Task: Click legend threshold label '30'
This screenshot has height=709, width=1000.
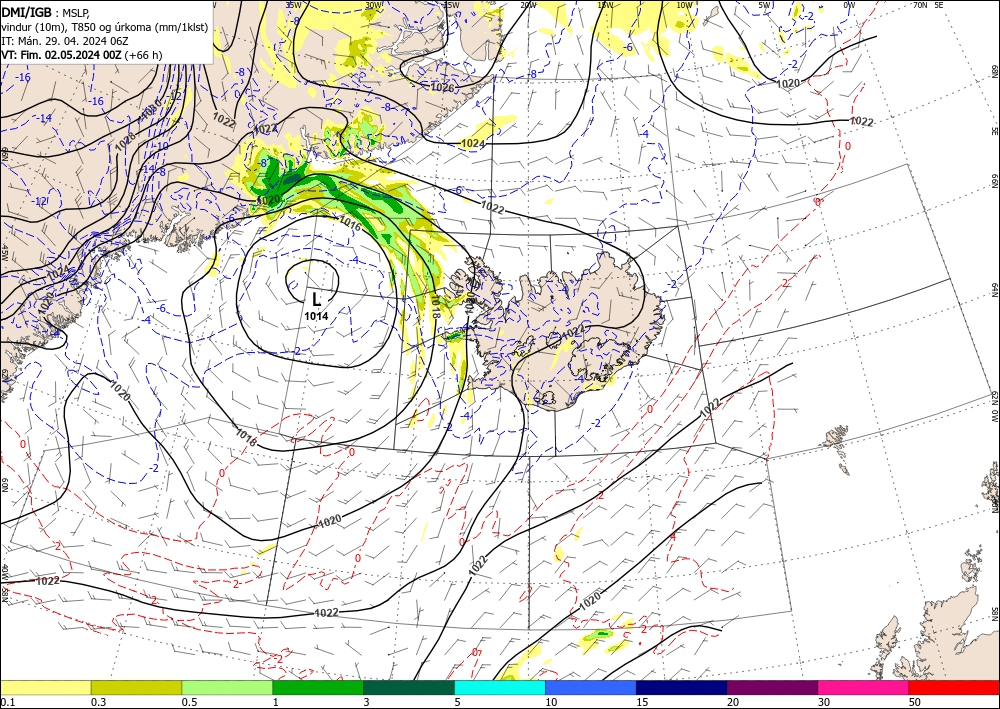Action: 824,702
